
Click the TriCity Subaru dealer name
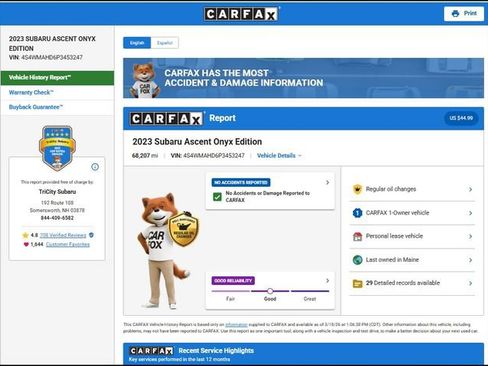coord(57,192)
